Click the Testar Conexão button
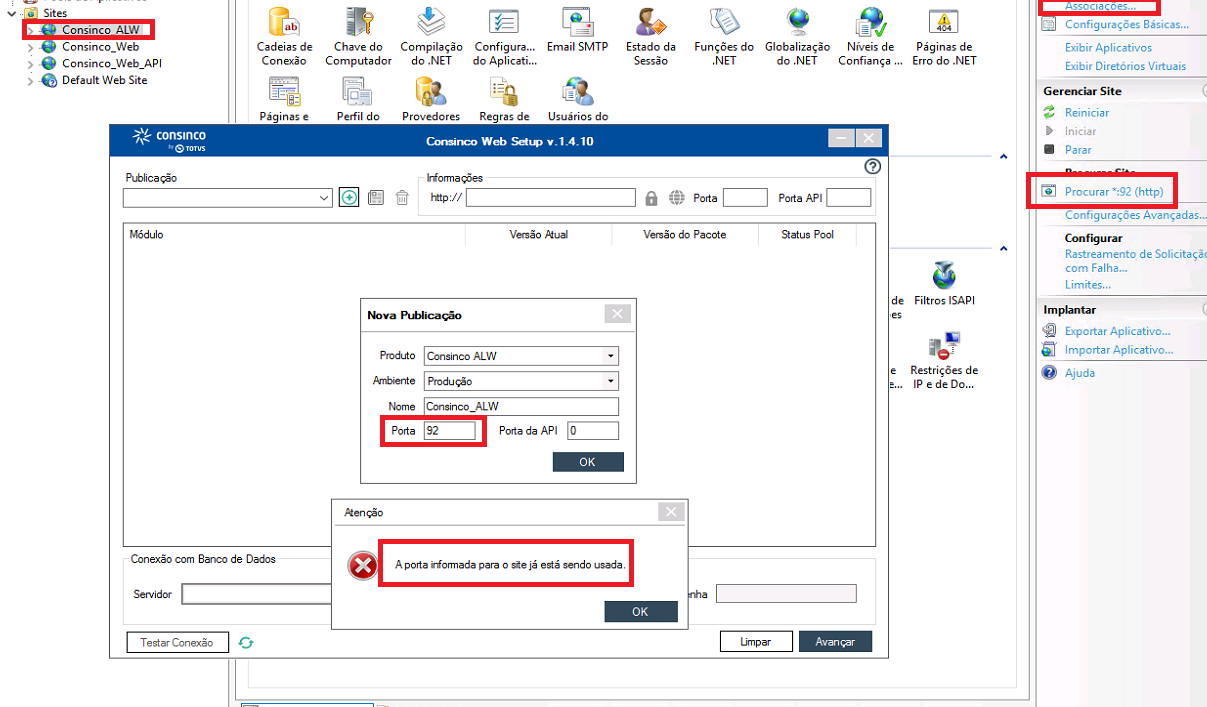This screenshot has height=707, width=1207. pyautogui.click(x=177, y=642)
